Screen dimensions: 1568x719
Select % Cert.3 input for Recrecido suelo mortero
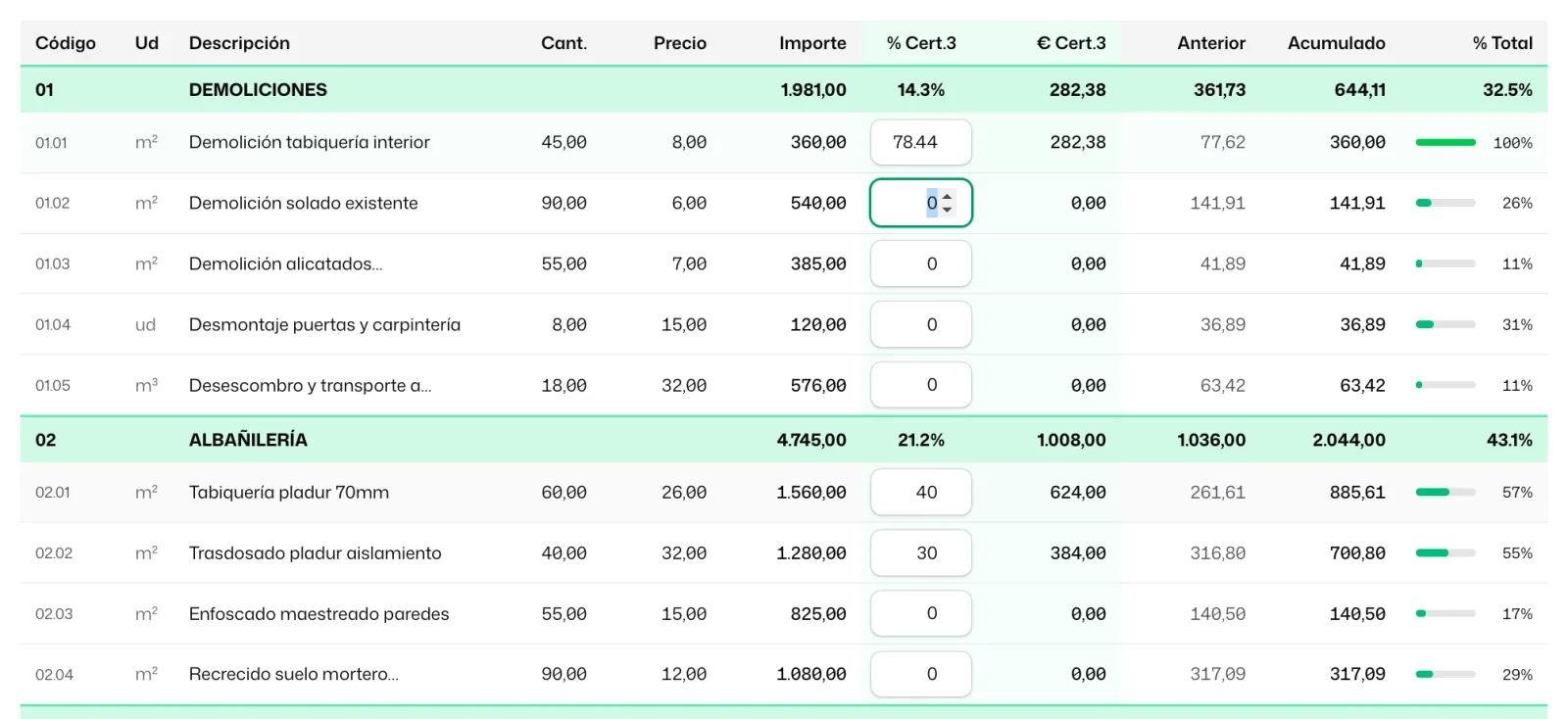(x=921, y=674)
